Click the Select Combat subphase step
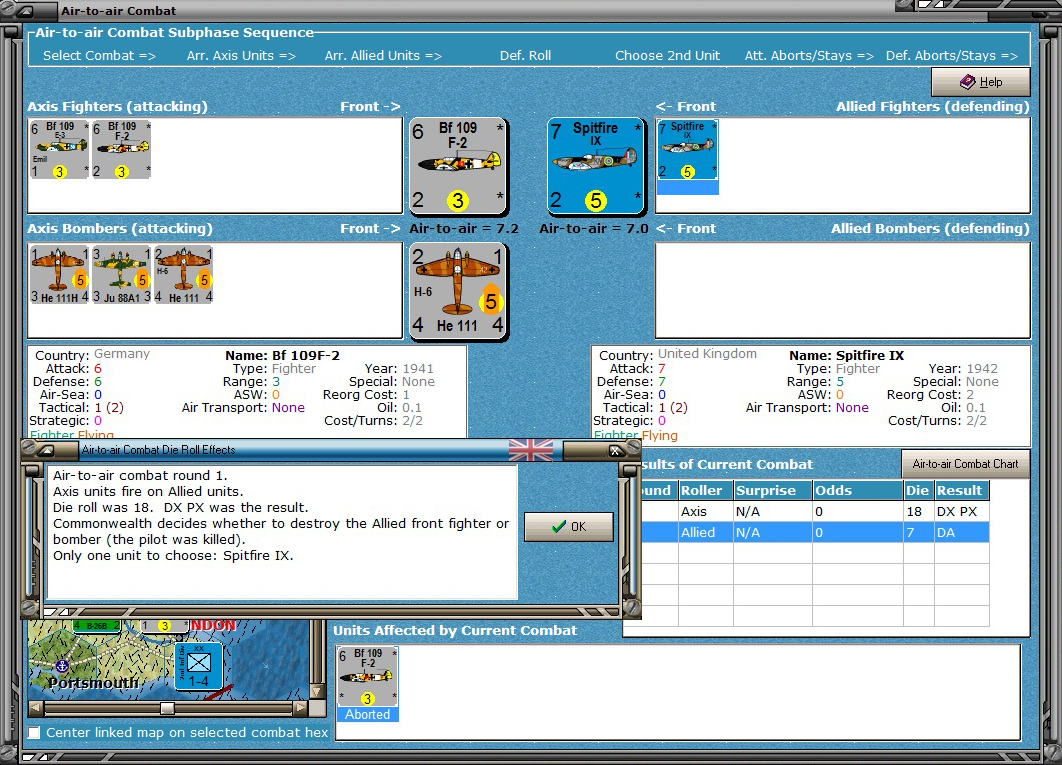This screenshot has width=1062, height=765. [99, 56]
